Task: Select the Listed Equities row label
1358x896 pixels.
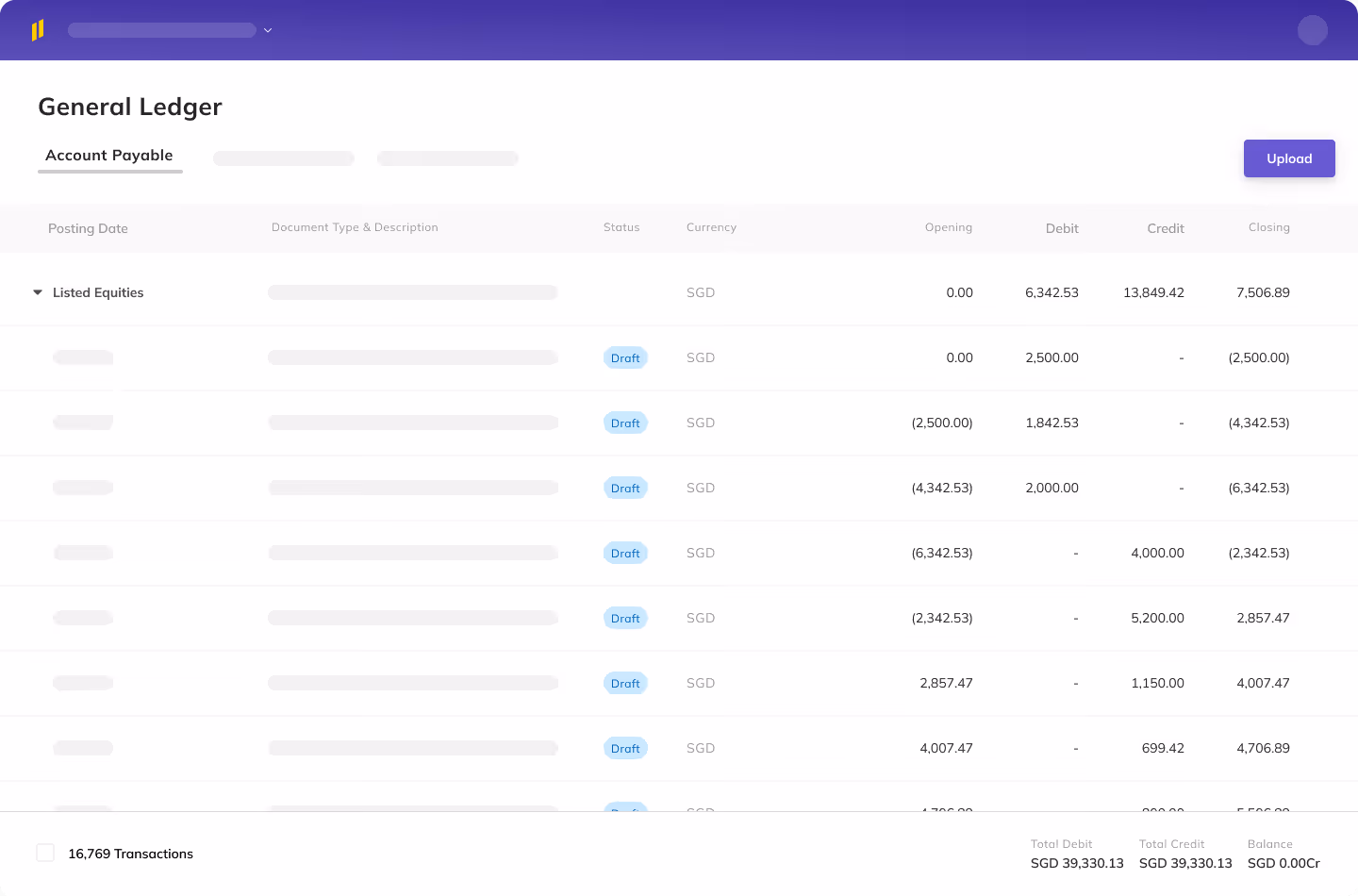Action: coord(98,292)
